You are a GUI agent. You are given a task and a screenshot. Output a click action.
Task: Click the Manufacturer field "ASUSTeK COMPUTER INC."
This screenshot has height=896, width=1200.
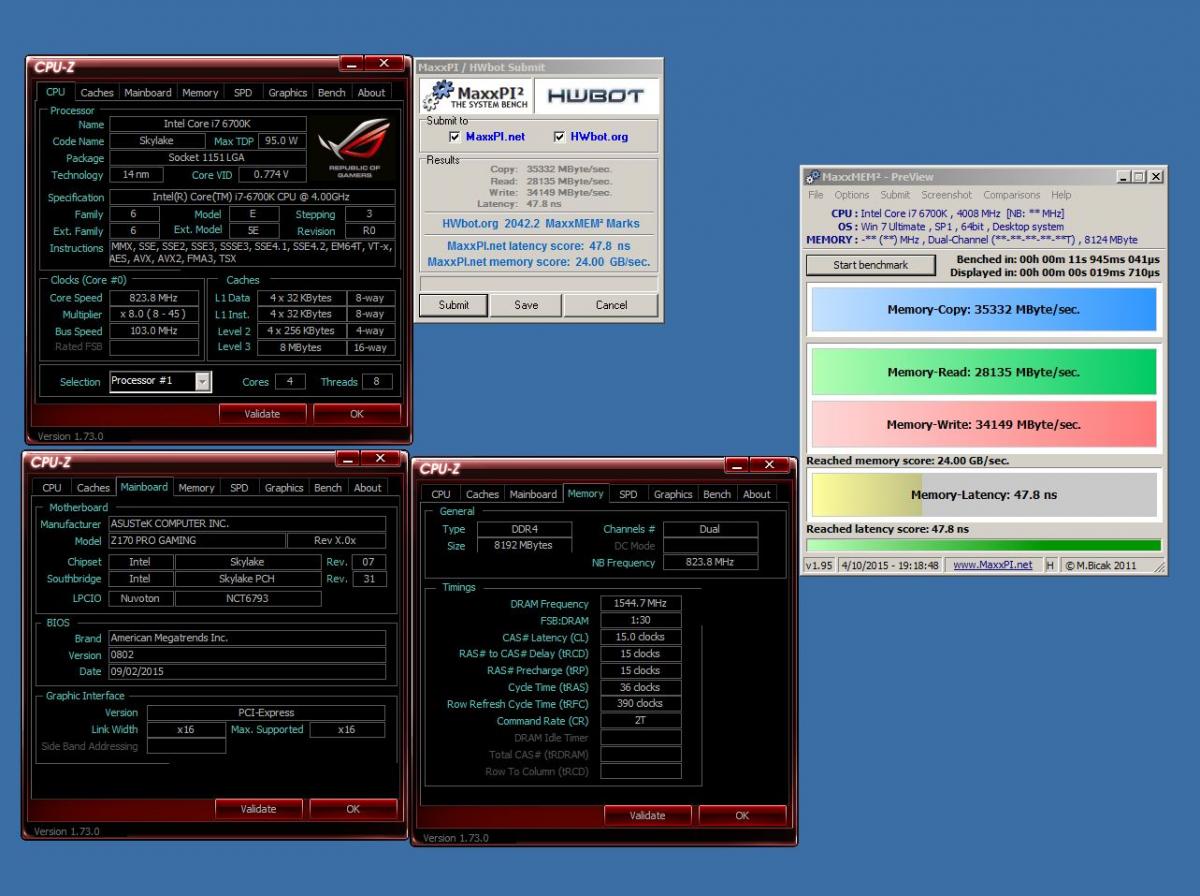(x=246, y=524)
